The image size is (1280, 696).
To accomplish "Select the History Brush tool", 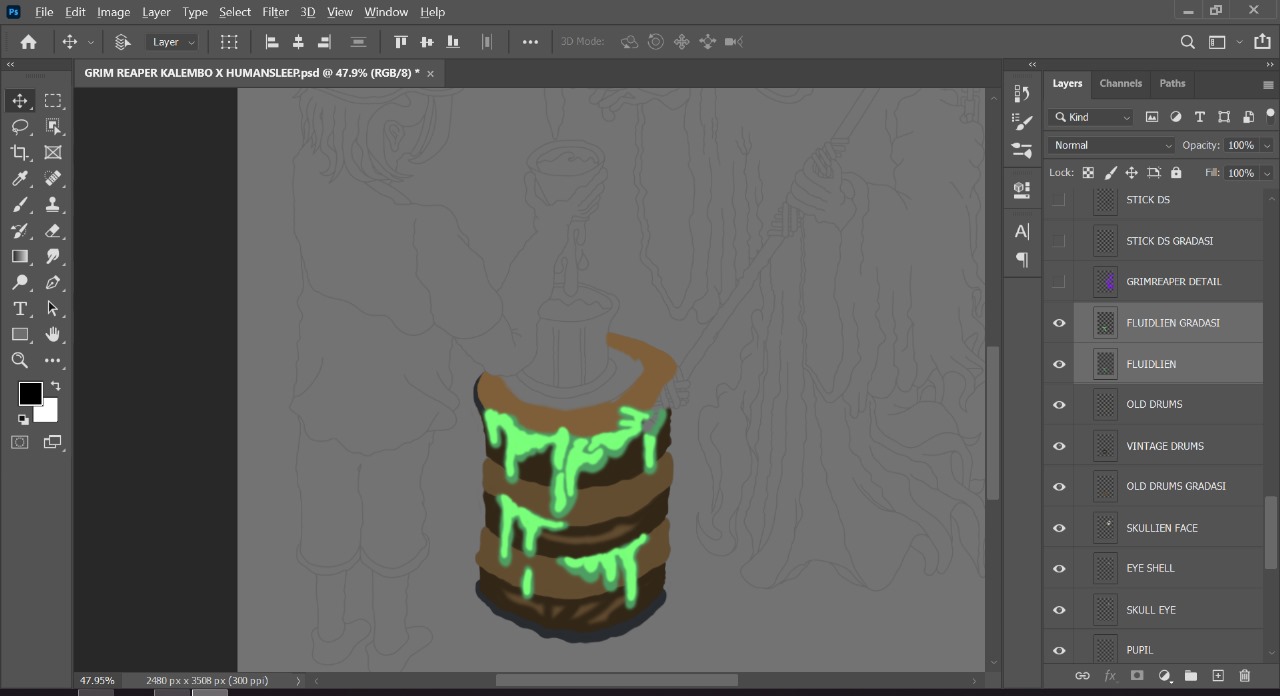I will [x=20, y=230].
